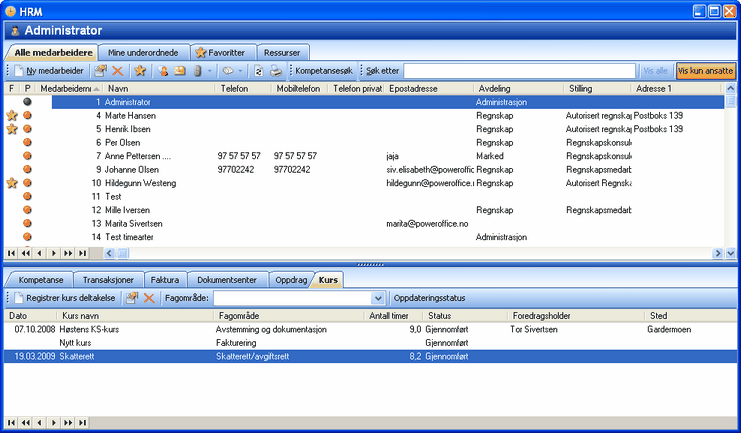Screen dimensions: 741x433
Task: Select the Marita Sivertsen row
Action: [x=364, y=224]
